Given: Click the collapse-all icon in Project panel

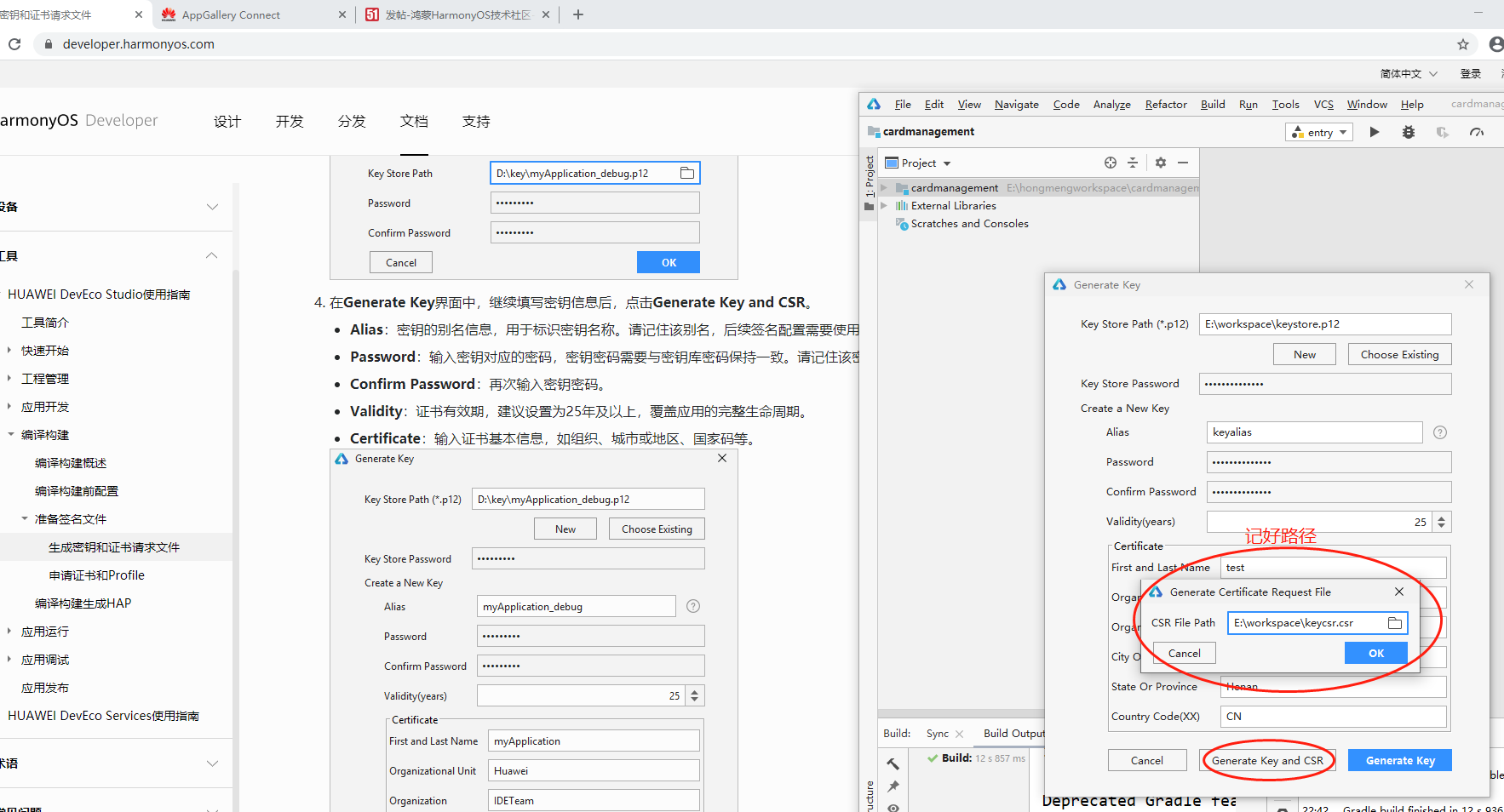Looking at the screenshot, I should (x=1133, y=163).
